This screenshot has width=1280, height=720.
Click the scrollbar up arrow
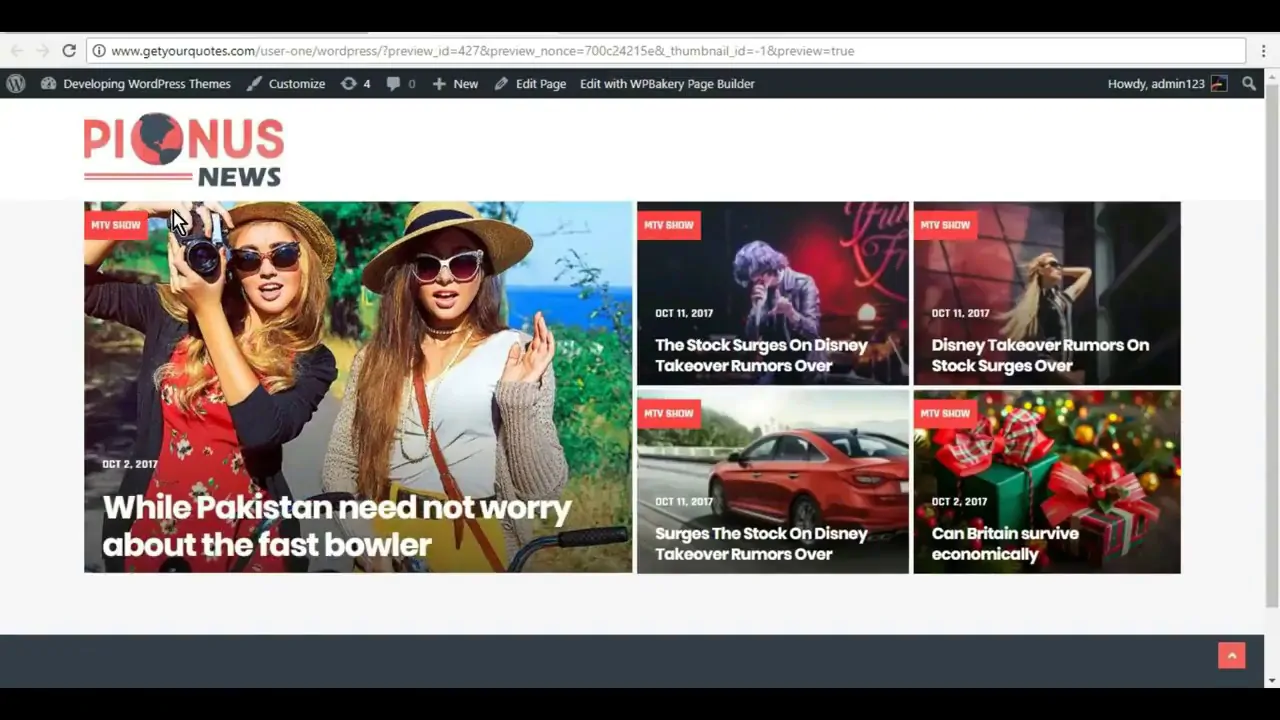point(1272,75)
